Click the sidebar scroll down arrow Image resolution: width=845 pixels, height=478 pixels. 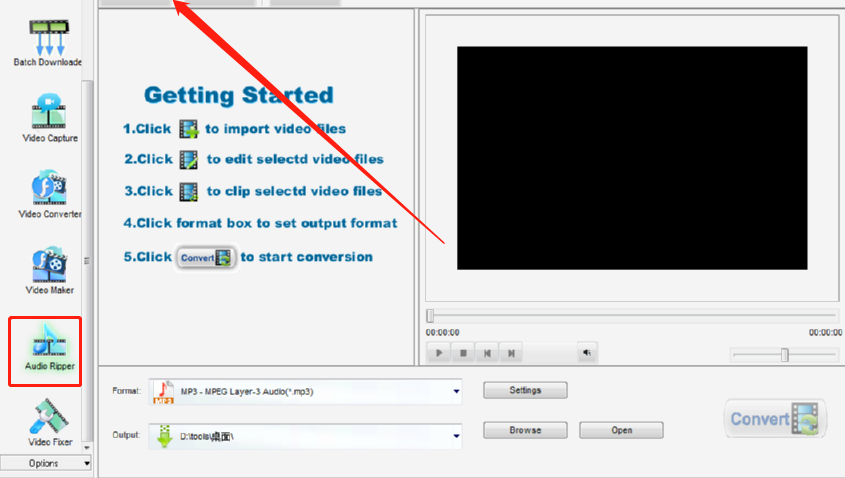(x=87, y=448)
